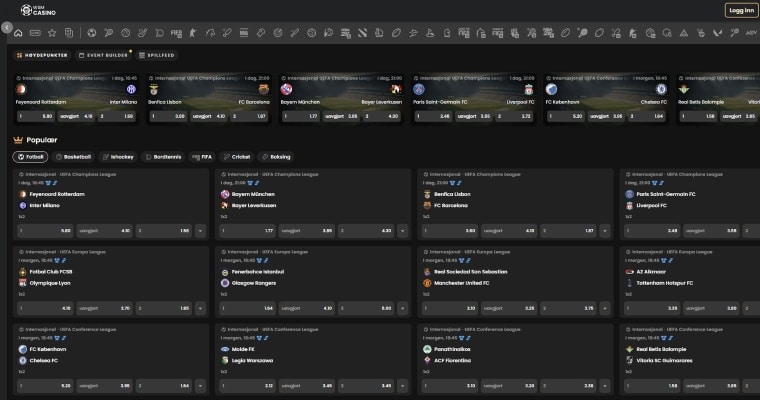
Task: Select the Bordtennis filter chip
Action: (163, 157)
